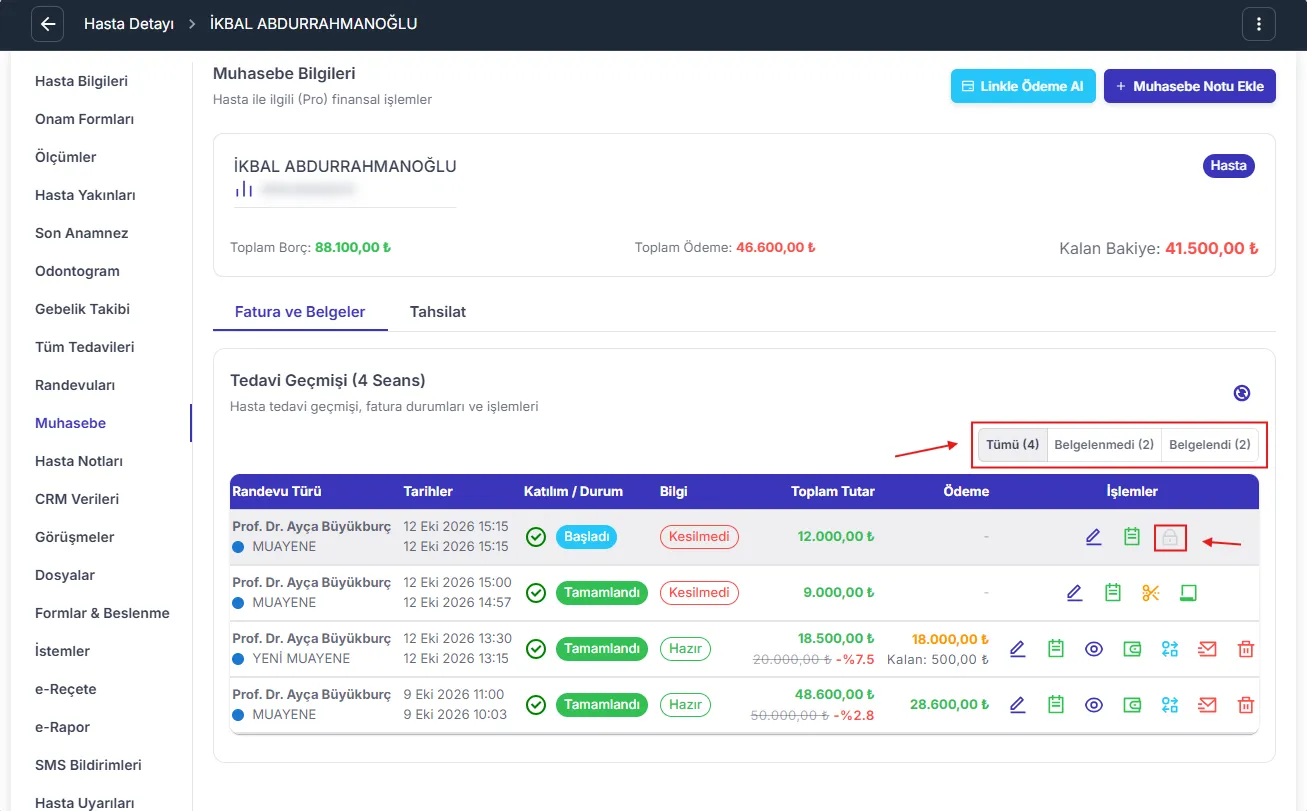The width and height of the screenshot is (1307, 811).
Task: Click the Hasta badge on the patient card
Action: (1228, 166)
